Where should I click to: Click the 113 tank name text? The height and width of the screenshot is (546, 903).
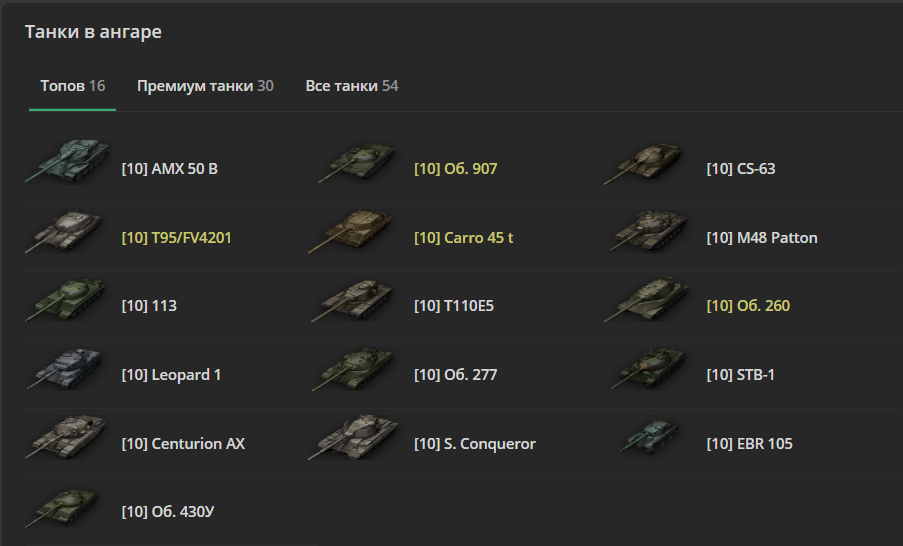point(149,306)
